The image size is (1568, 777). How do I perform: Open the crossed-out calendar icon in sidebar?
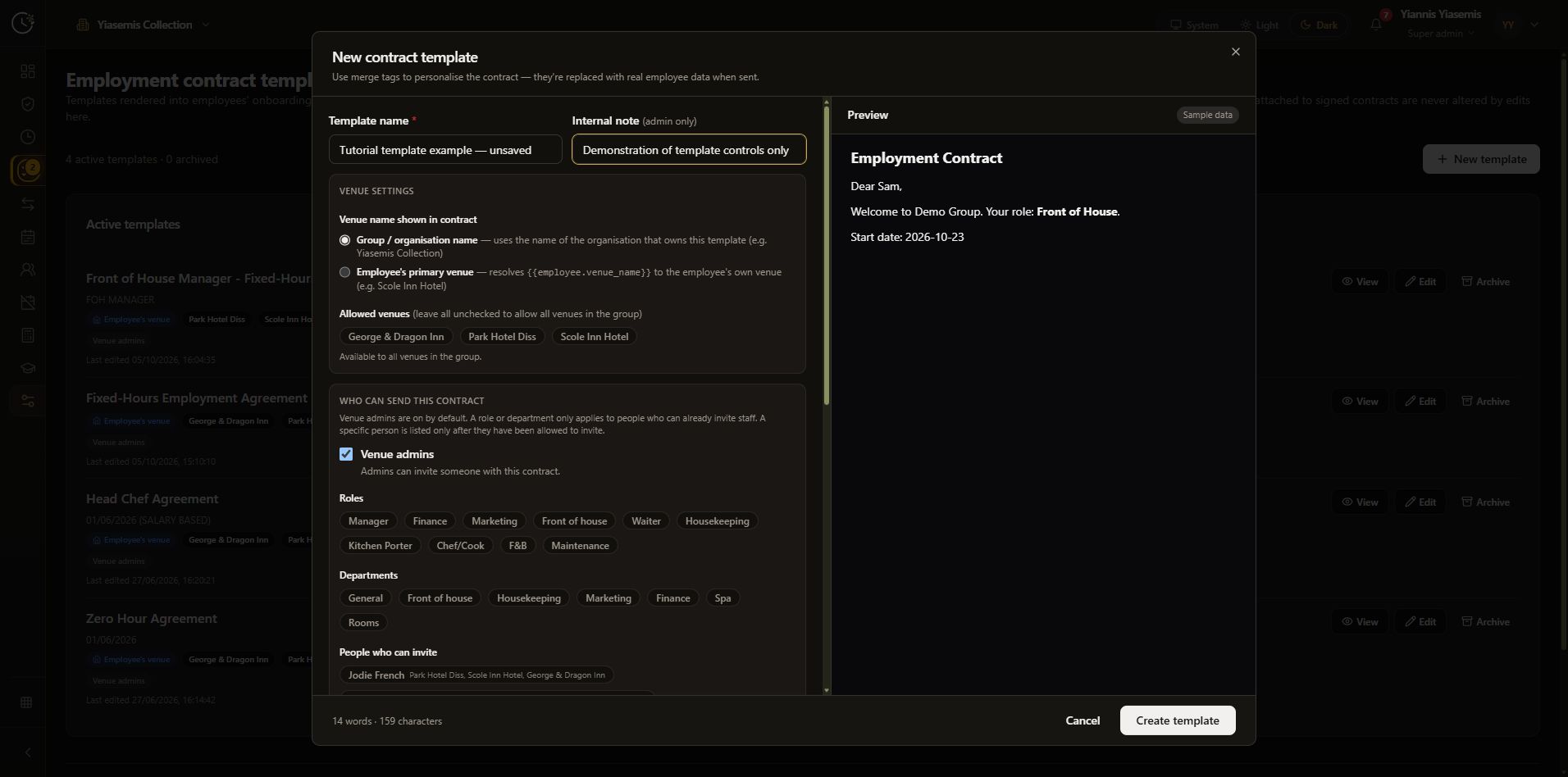pyautogui.click(x=28, y=302)
